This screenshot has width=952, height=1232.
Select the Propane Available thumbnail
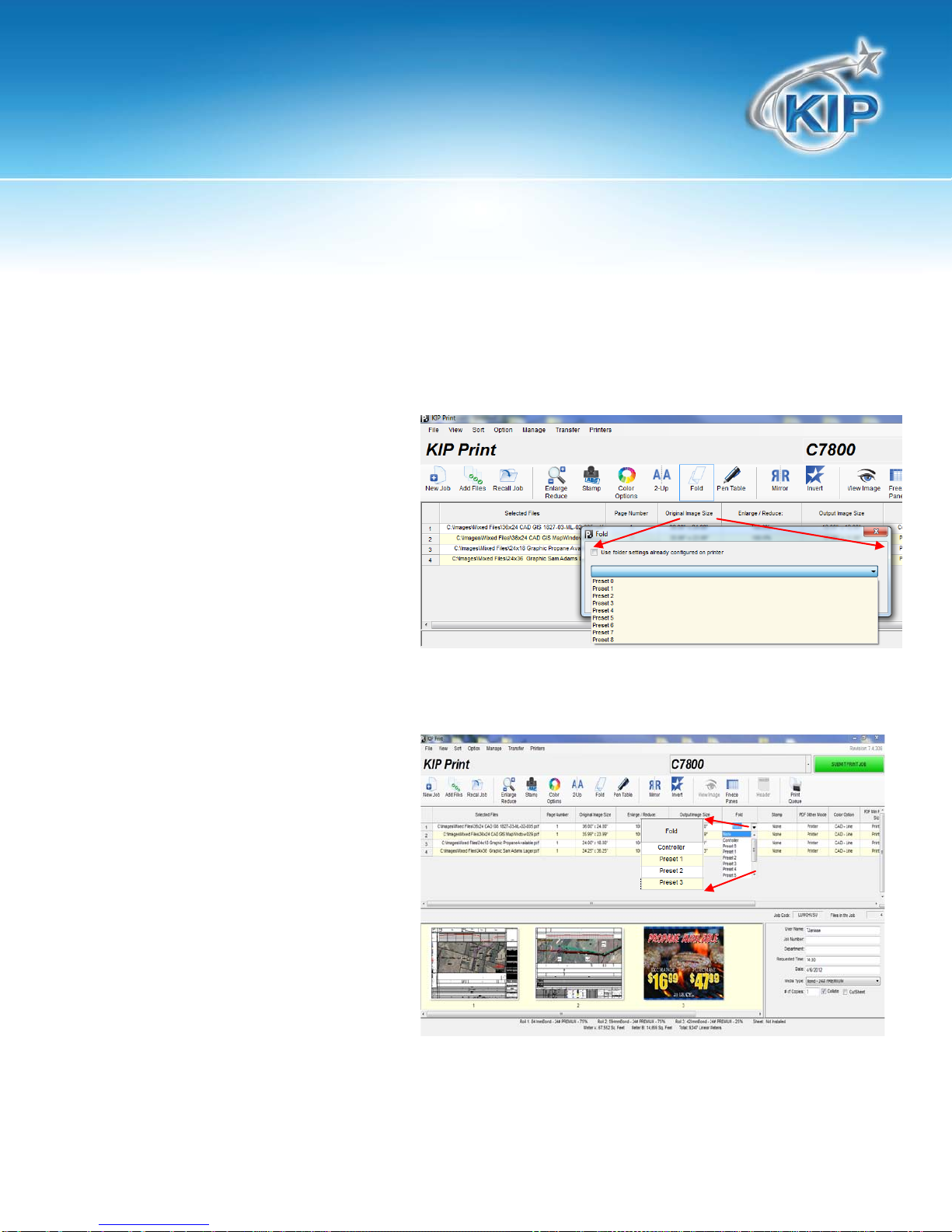[684, 963]
